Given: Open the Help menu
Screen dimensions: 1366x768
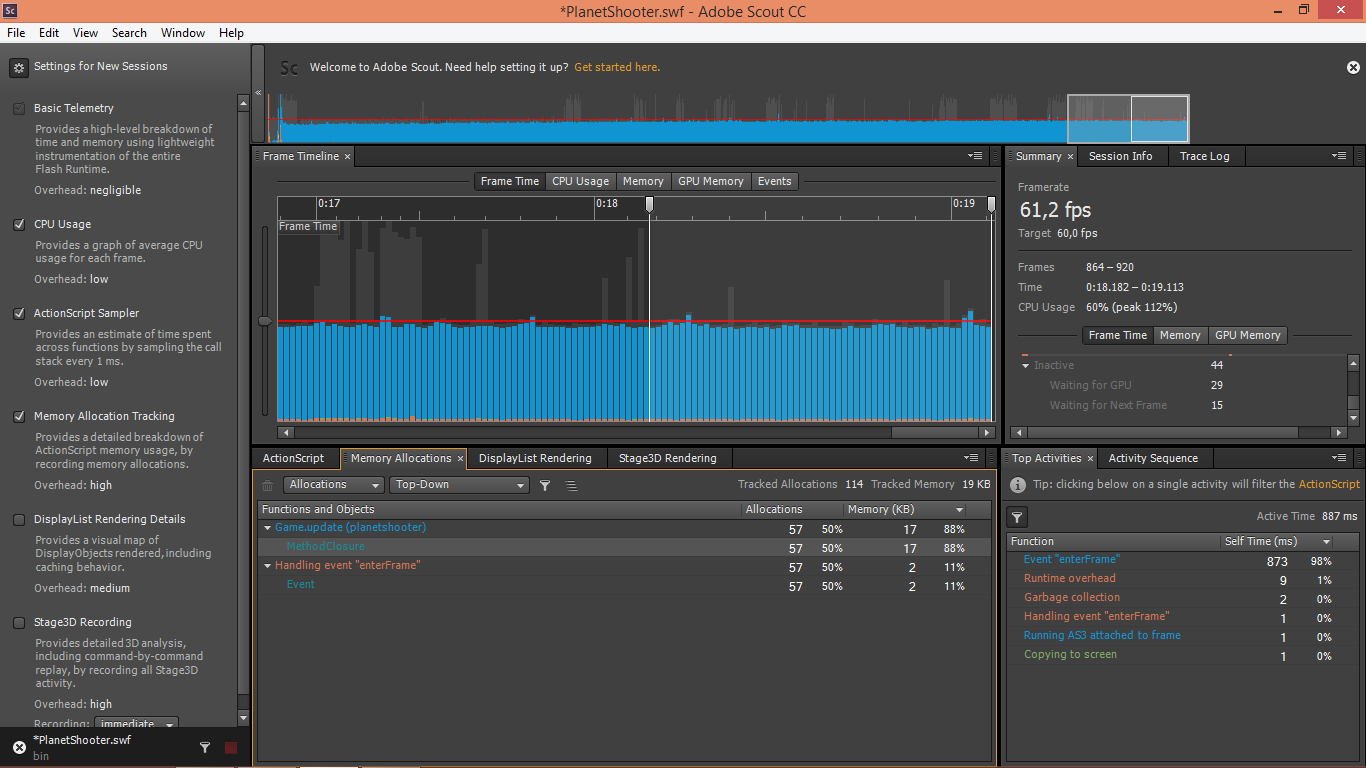Looking at the screenshot, I should click(232, 33).
